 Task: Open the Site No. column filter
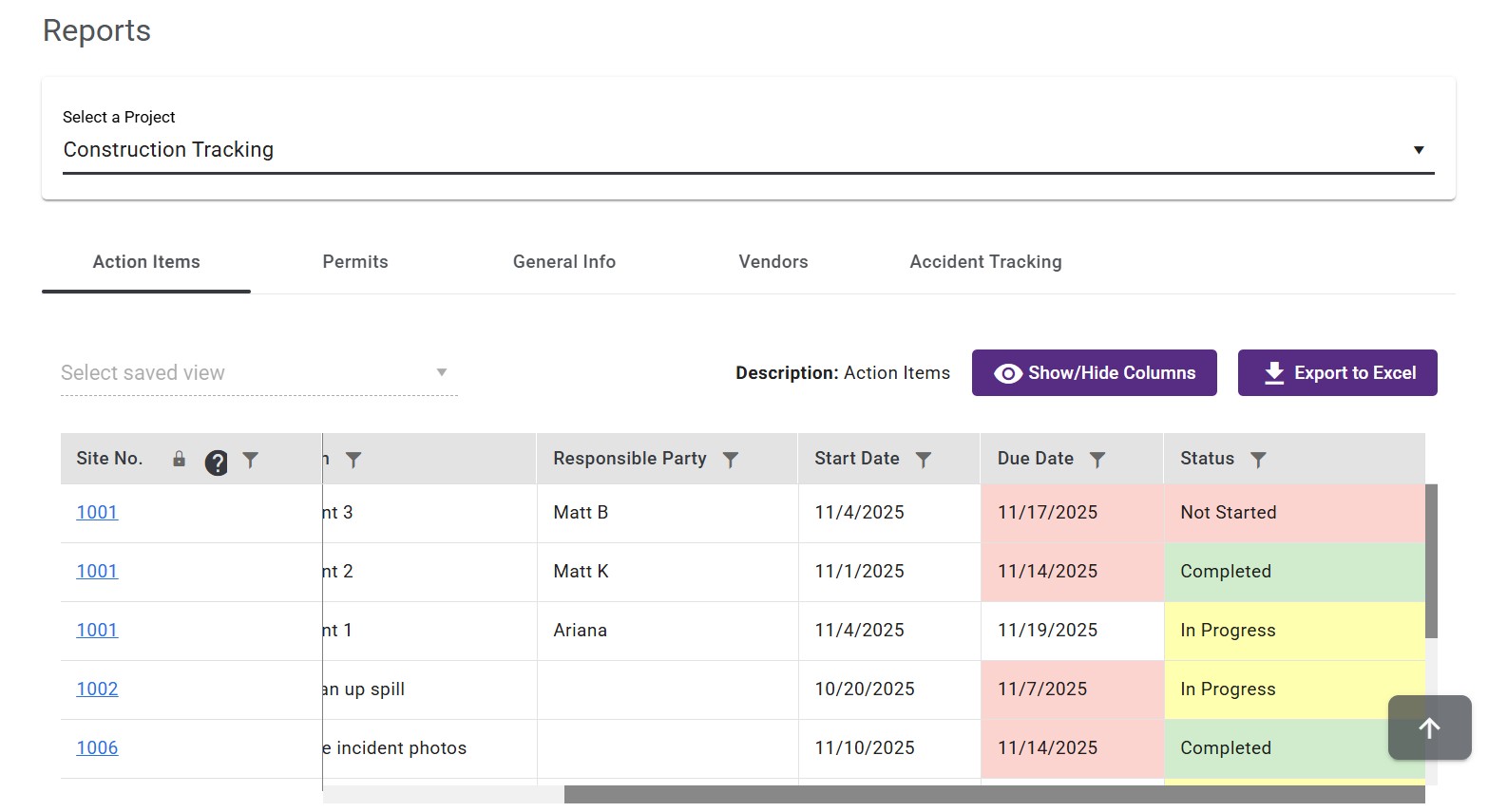(x=251, y=460)
